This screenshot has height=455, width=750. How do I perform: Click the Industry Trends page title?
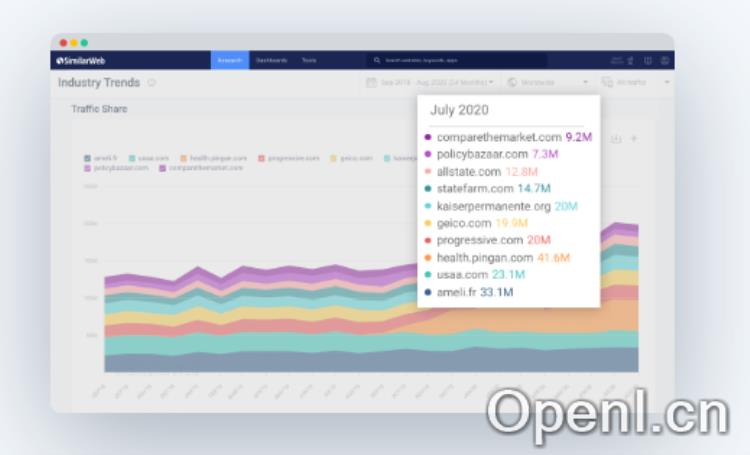point(99,82)
